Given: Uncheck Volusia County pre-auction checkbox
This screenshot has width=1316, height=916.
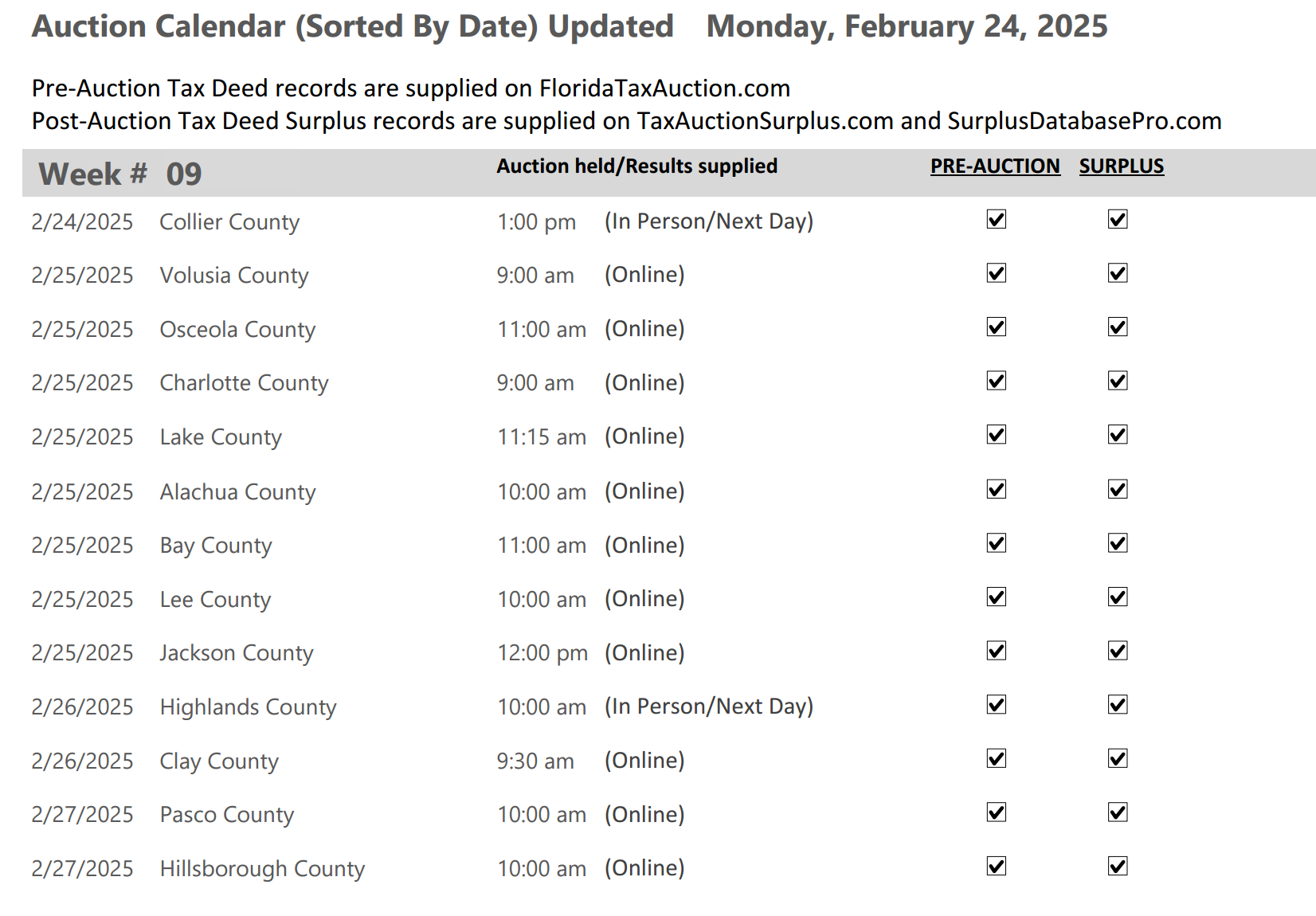Looking at the screenshot, I should coord(997,273).
